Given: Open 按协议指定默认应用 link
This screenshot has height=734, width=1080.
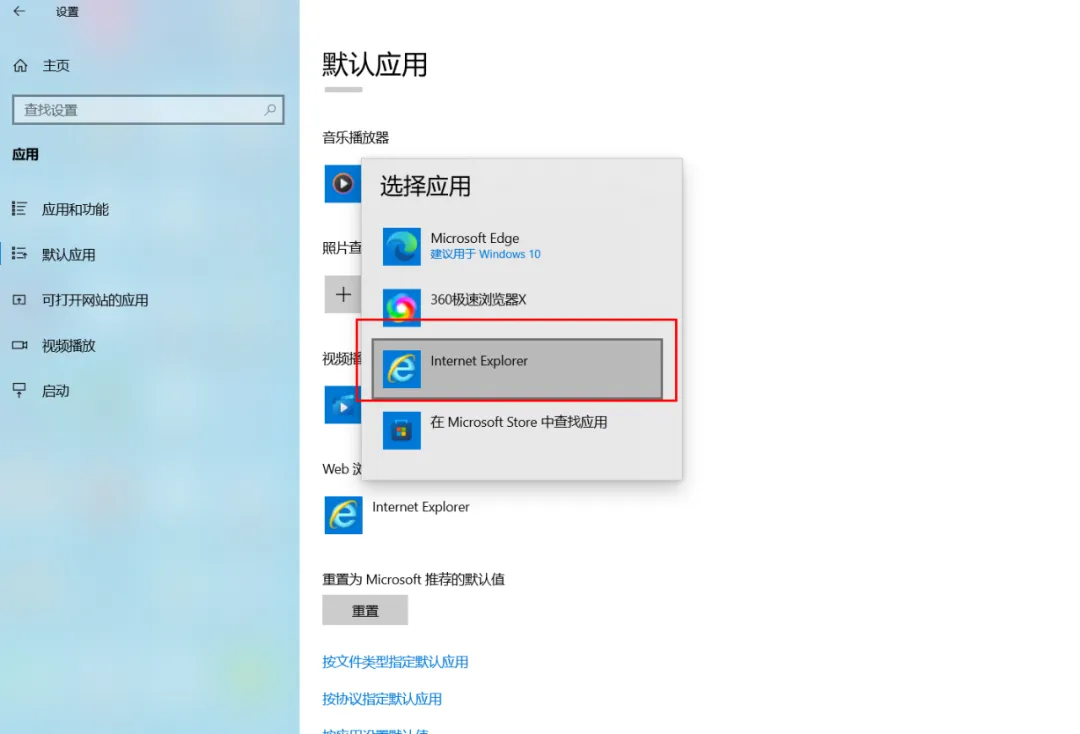Looking at the screenshot, I should click(x=382, y=699).
